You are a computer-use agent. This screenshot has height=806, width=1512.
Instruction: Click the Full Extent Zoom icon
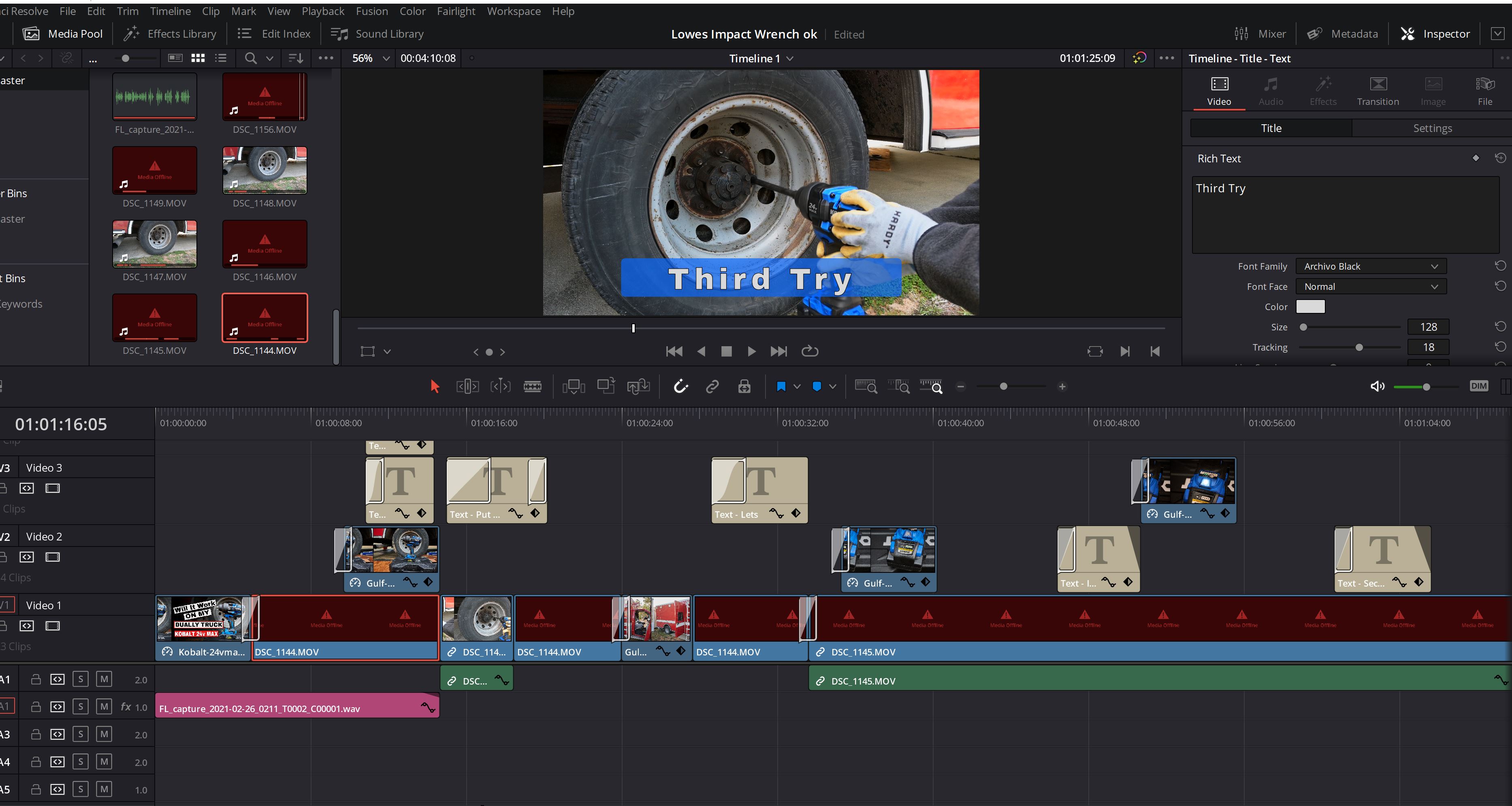(866, 387)
